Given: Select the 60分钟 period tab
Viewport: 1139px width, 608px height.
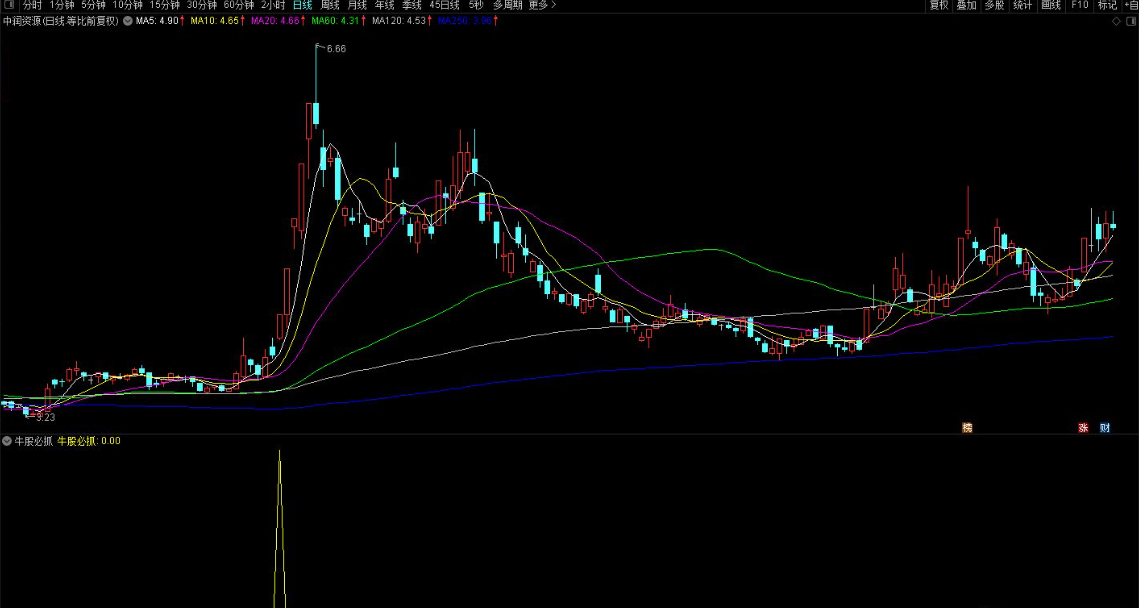Looking at the screenshot, I should [x=238, y=5].
